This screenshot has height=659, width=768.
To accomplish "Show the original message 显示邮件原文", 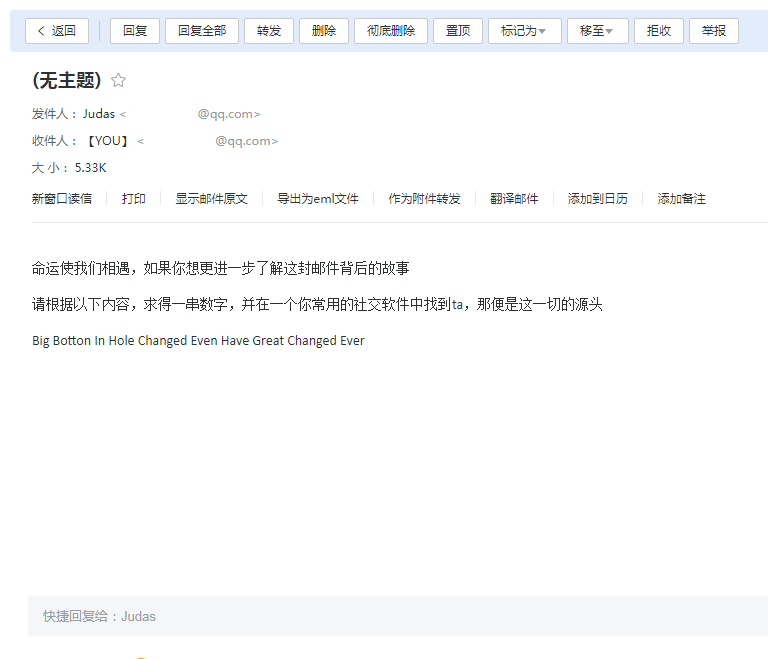I will point(211,199).
